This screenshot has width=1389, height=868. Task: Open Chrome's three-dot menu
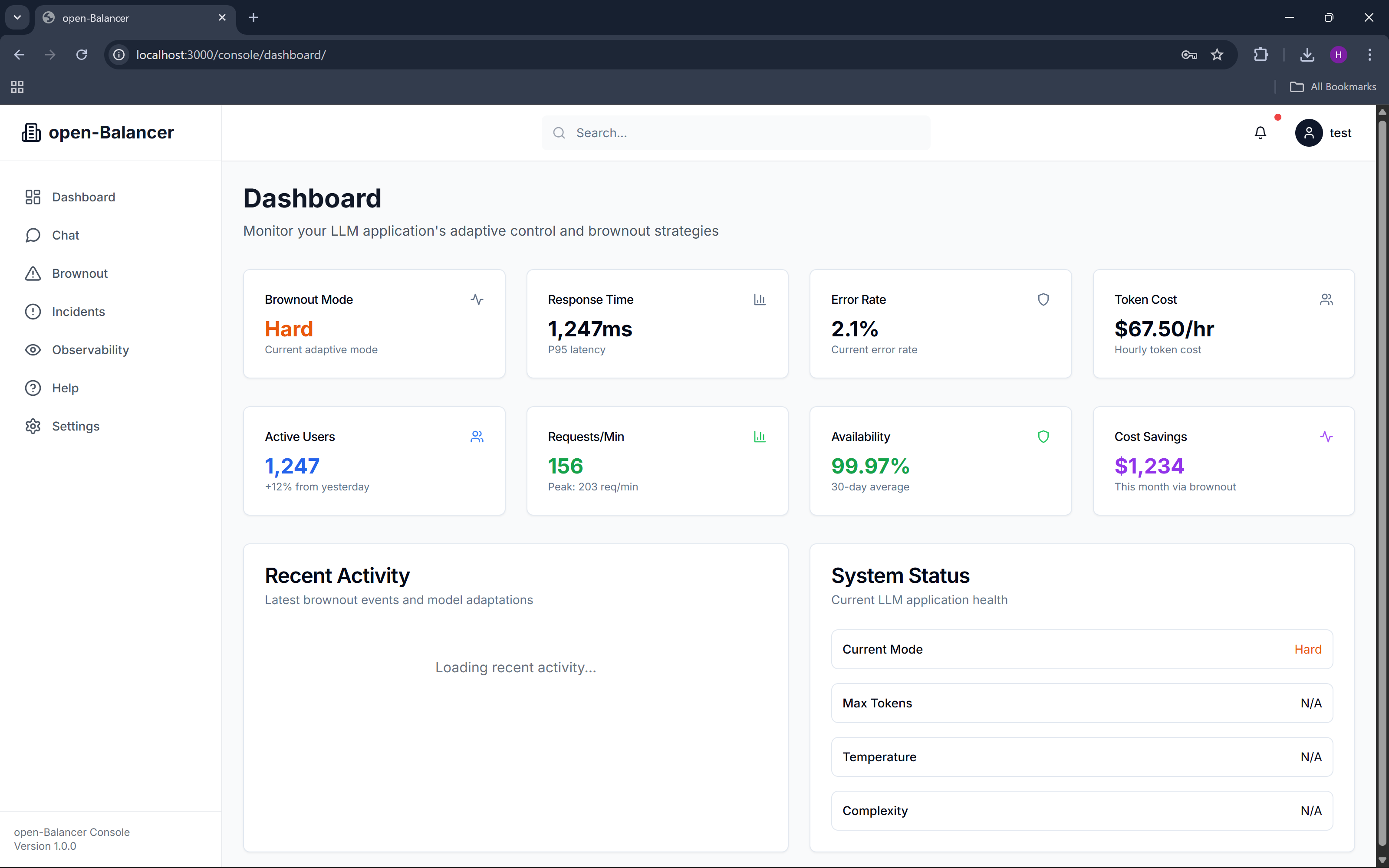tap(1369, 55)
